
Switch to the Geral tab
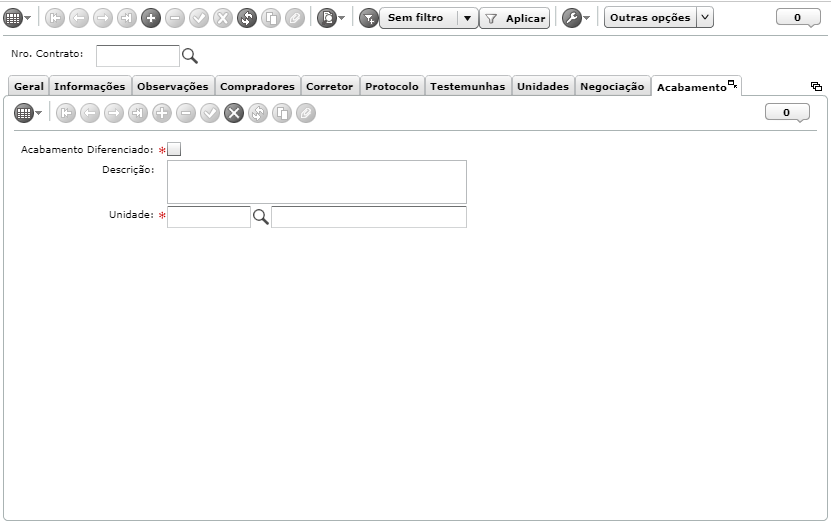tap(29, 86)
